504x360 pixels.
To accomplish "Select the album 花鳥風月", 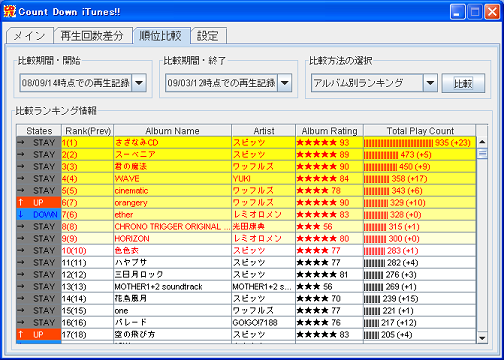I will [172, 299].
